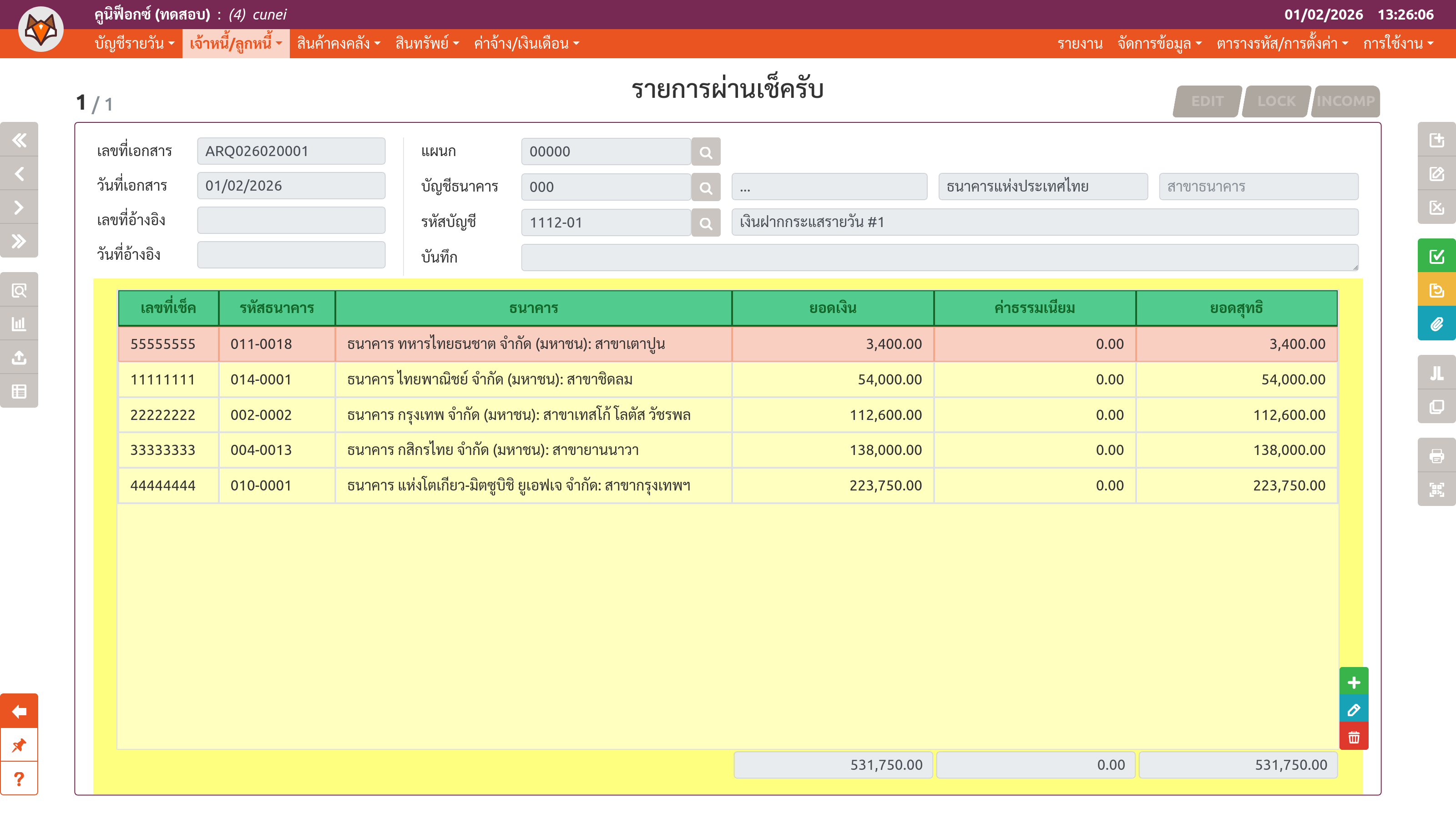Click the red trash delete row icon
Viewport: 1456px width, 819px height.
coord(1353,737)
